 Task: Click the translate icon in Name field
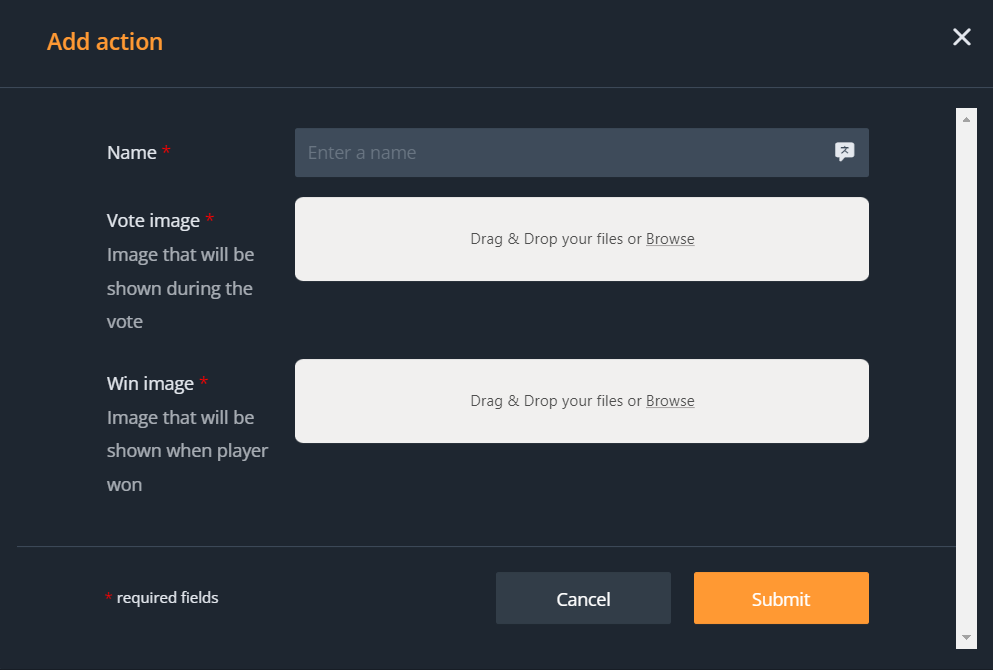tap(845, 152)
